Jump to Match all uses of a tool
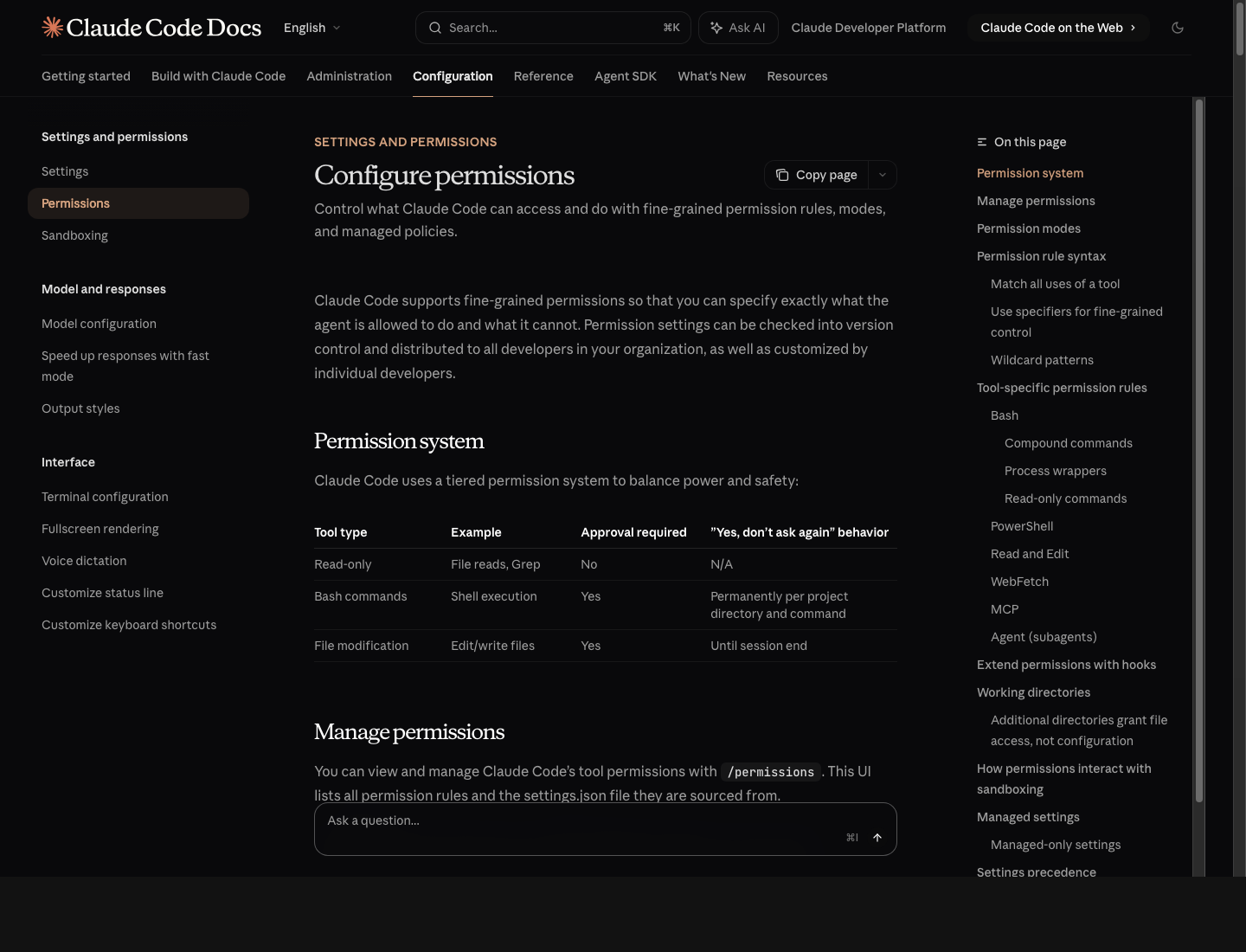Screen dimensions: 1246x952 (1055, 284)
